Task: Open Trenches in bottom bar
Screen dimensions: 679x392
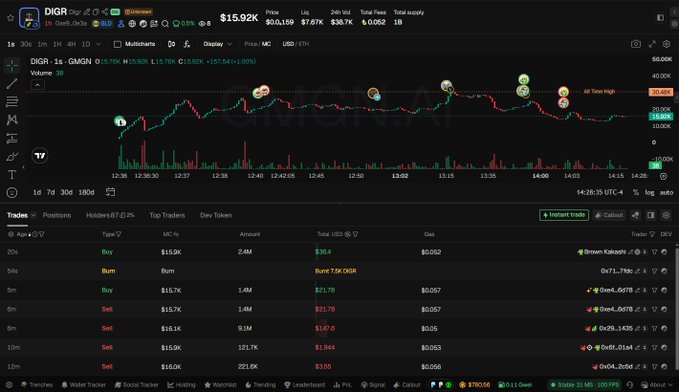Action: pos(37,385)
